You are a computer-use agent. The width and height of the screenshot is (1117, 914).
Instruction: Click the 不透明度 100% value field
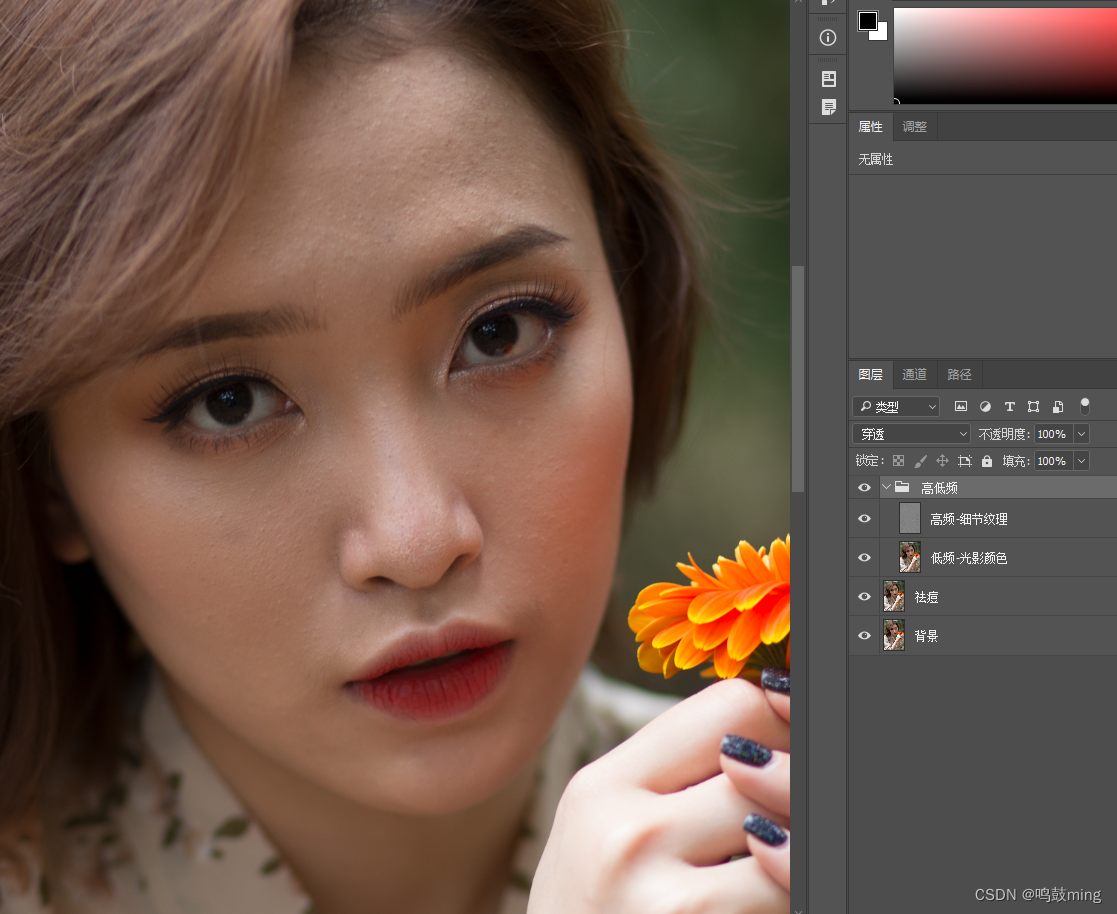click(1053, 434)
